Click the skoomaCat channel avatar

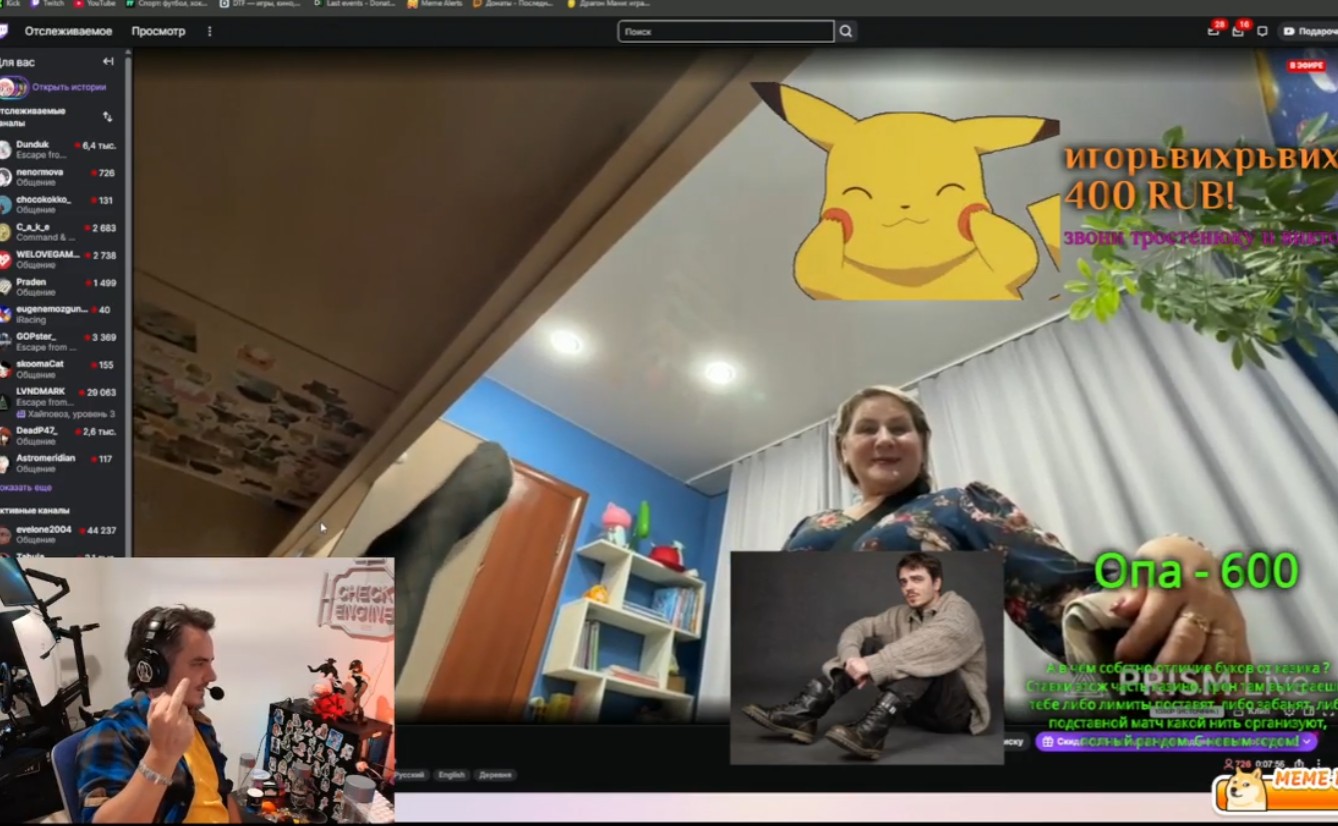5,369
